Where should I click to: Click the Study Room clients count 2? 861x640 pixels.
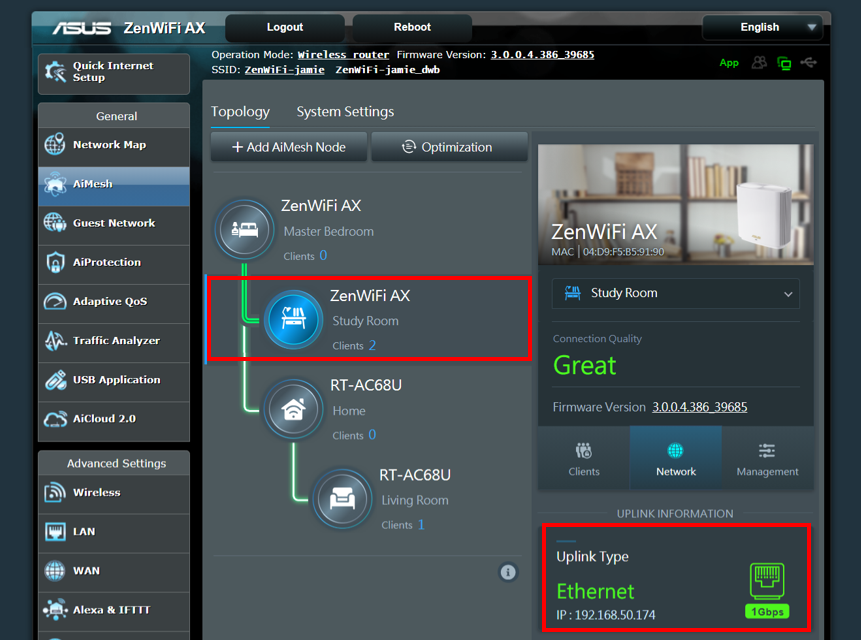pyautogui.click(x=372, y=345)
